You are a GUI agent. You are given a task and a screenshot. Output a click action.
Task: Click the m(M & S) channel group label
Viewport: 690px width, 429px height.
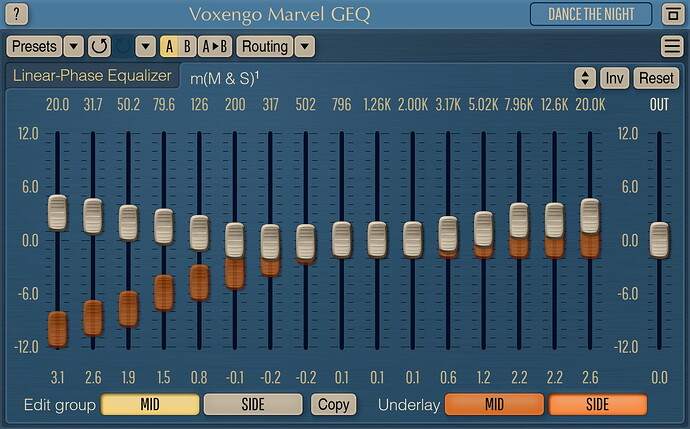tap(224, 78)
